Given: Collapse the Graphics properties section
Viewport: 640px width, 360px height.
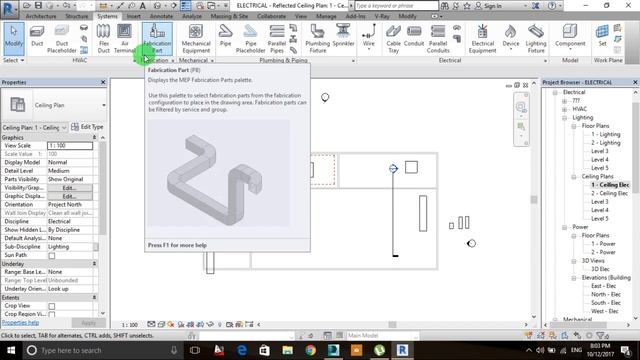Looking at the screenshot, I should pyautogui.click(x=94, y=138).
